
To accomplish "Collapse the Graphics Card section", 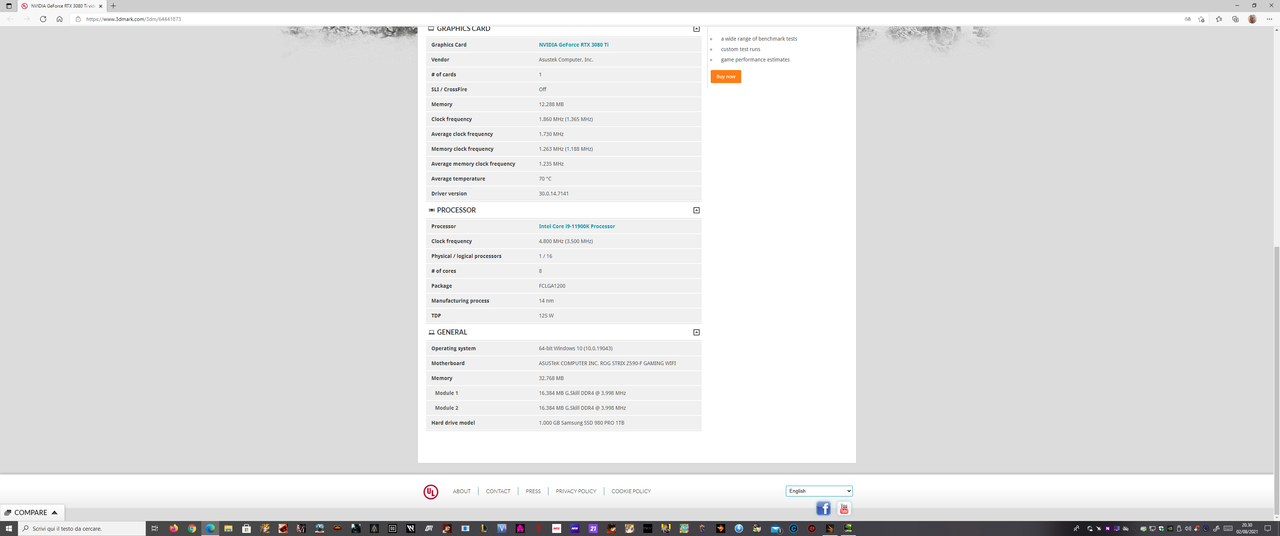I will [697, 29].
